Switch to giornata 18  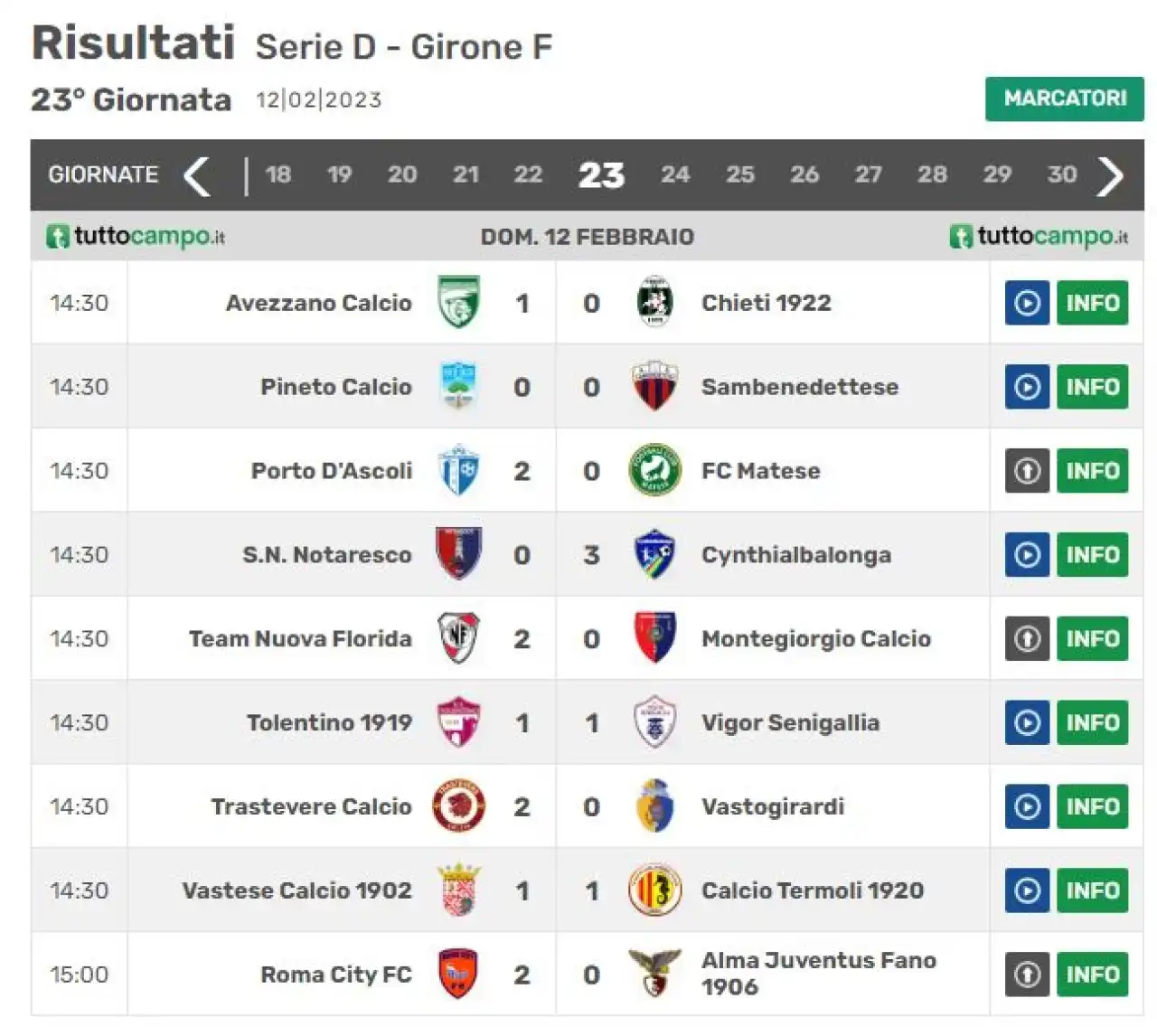point(278,174)
